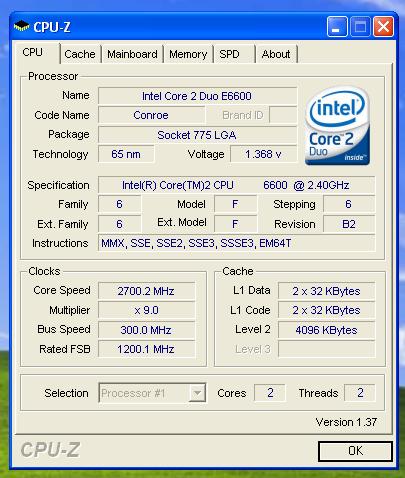Click the Technology value 65 nm

pos(126,154)
